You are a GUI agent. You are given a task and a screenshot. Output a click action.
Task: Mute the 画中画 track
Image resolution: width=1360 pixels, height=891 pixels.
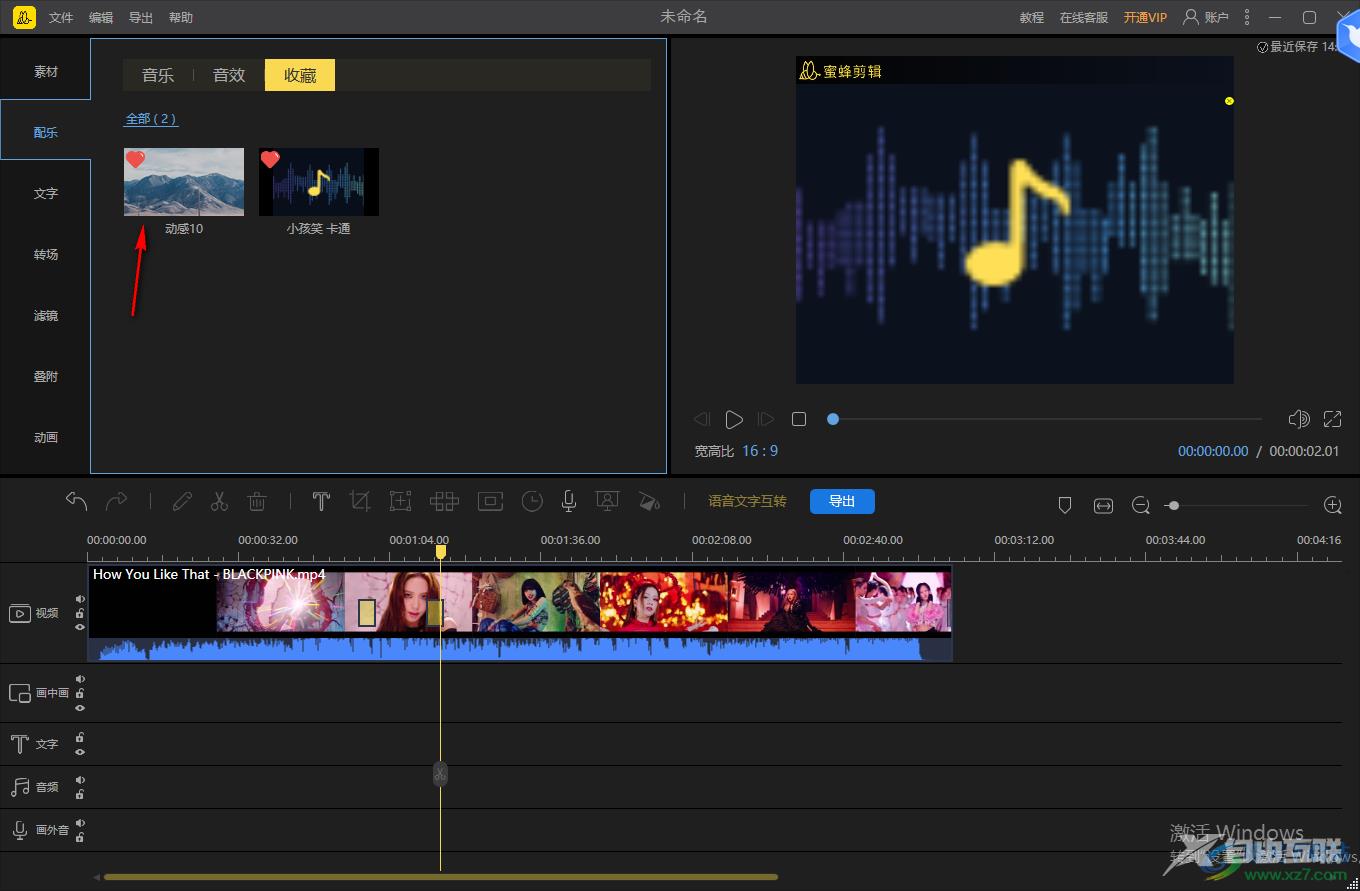[80, 679]
